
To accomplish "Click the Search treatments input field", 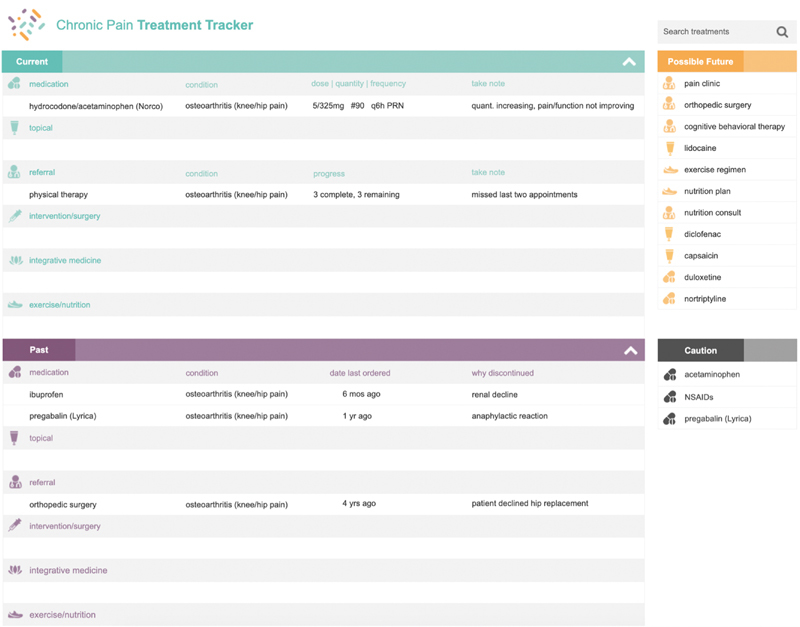I will [x=714, y=32].
